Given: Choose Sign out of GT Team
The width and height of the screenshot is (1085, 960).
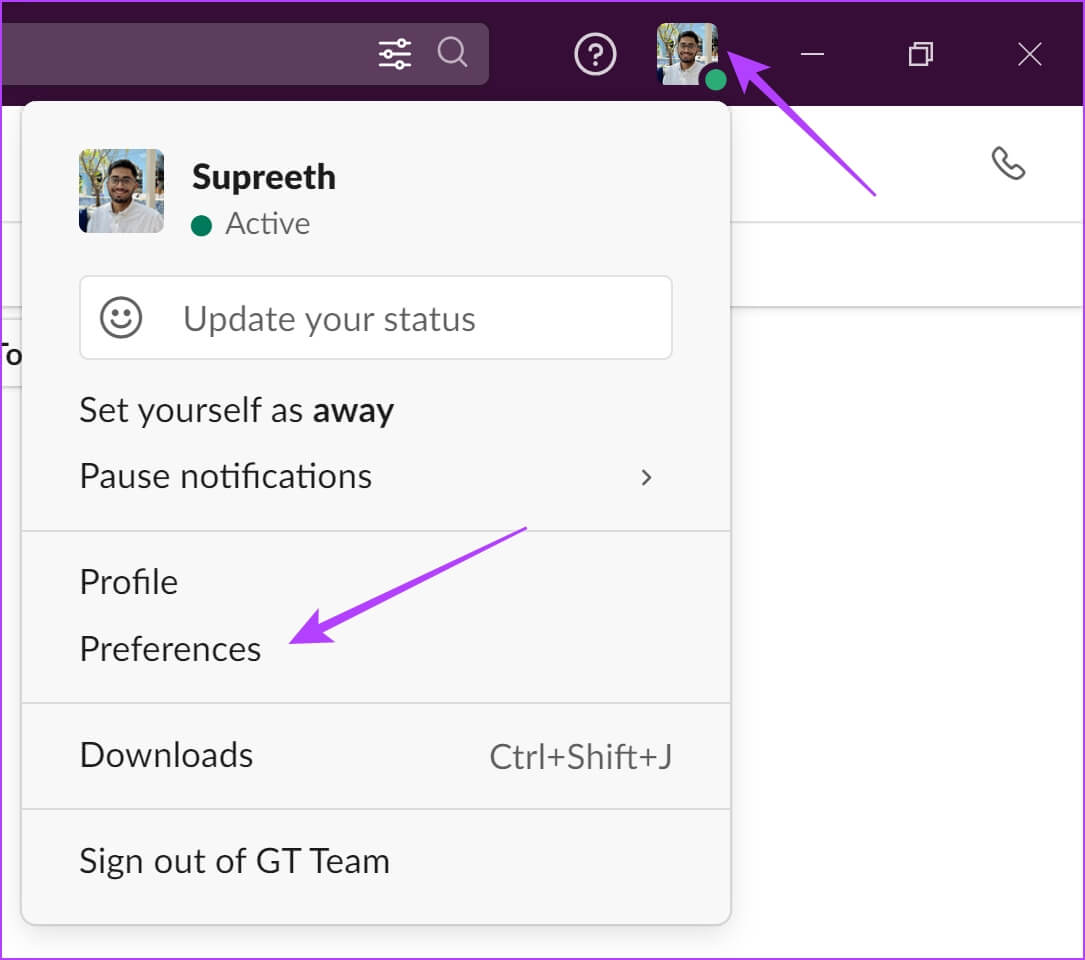Looking at the screenshot, I should (235, 862).
